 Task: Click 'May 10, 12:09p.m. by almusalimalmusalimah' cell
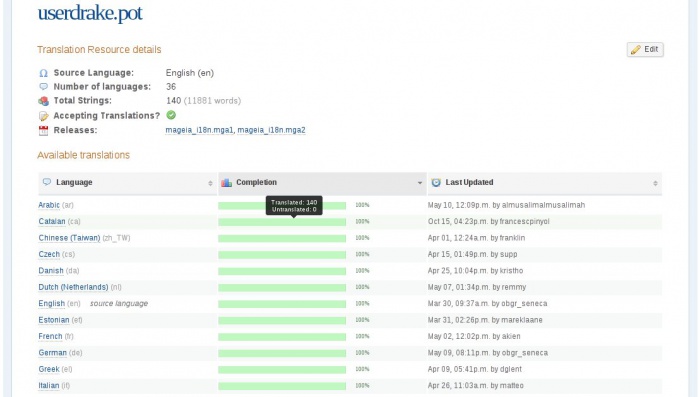click(x=506, y=205)
